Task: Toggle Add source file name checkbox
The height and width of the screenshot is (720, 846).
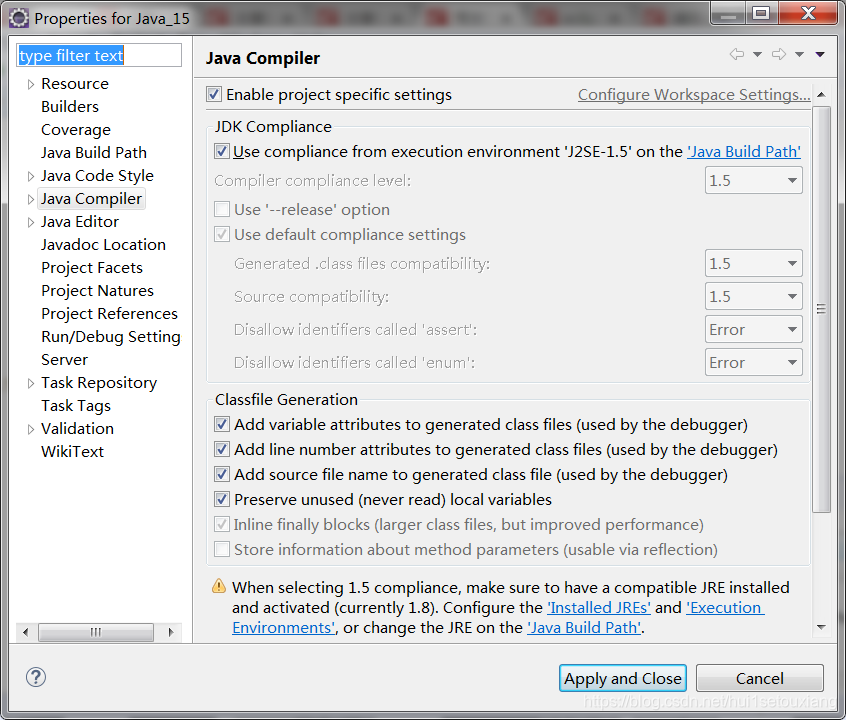Action: 222,474
